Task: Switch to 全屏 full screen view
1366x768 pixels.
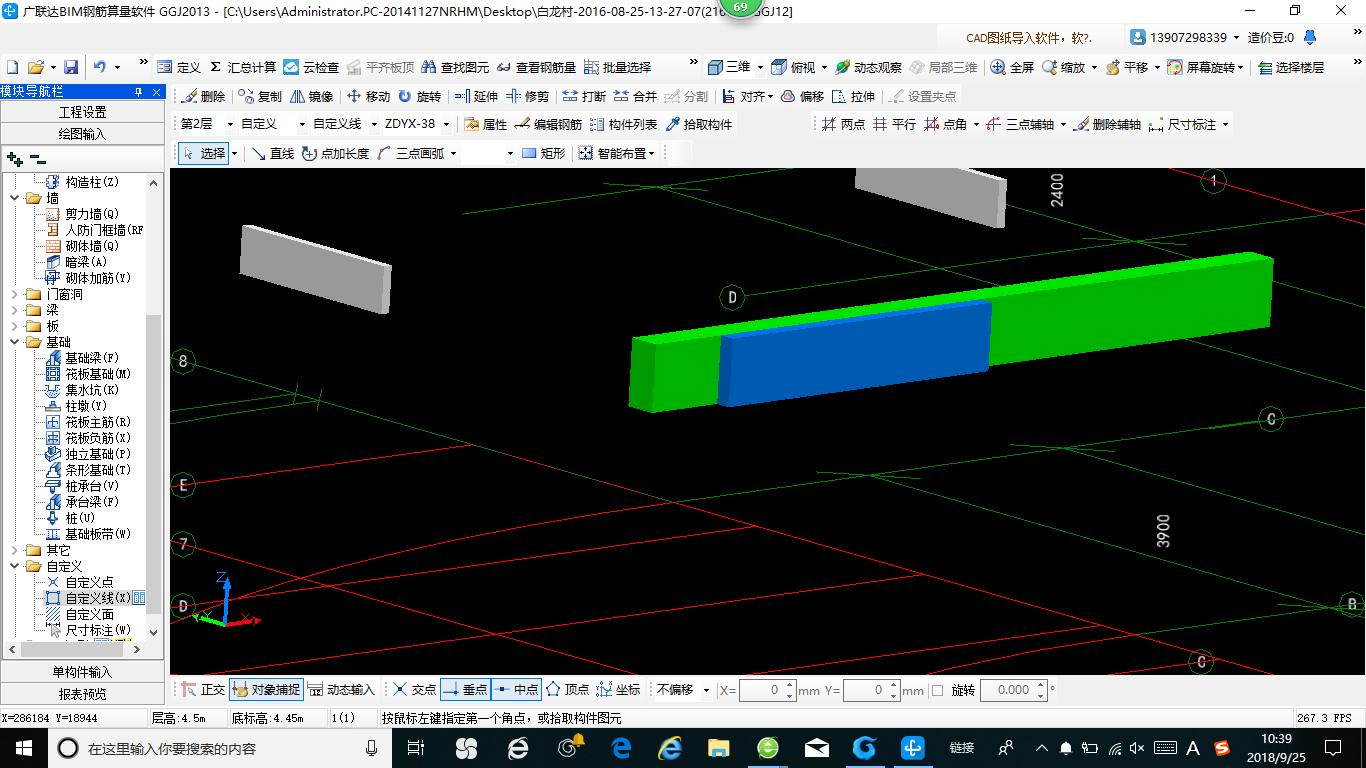Action: (1012, 67)
